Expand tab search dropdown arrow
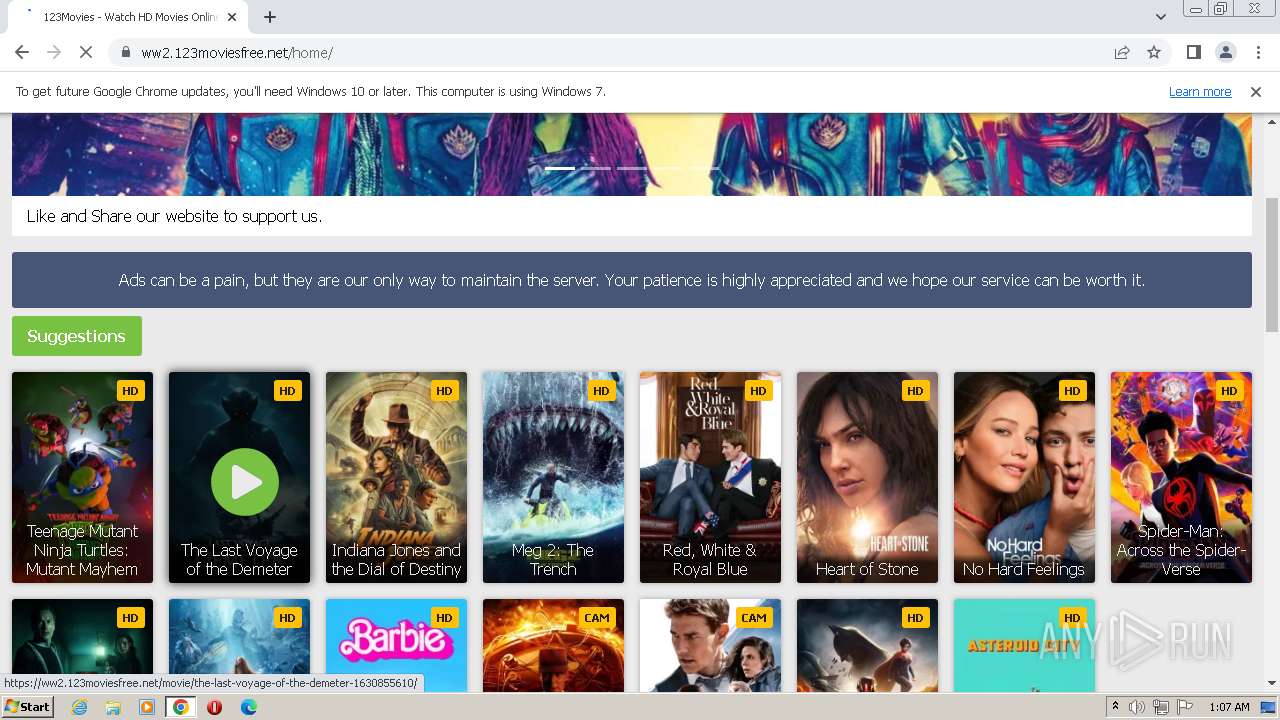 (1160, 17)
